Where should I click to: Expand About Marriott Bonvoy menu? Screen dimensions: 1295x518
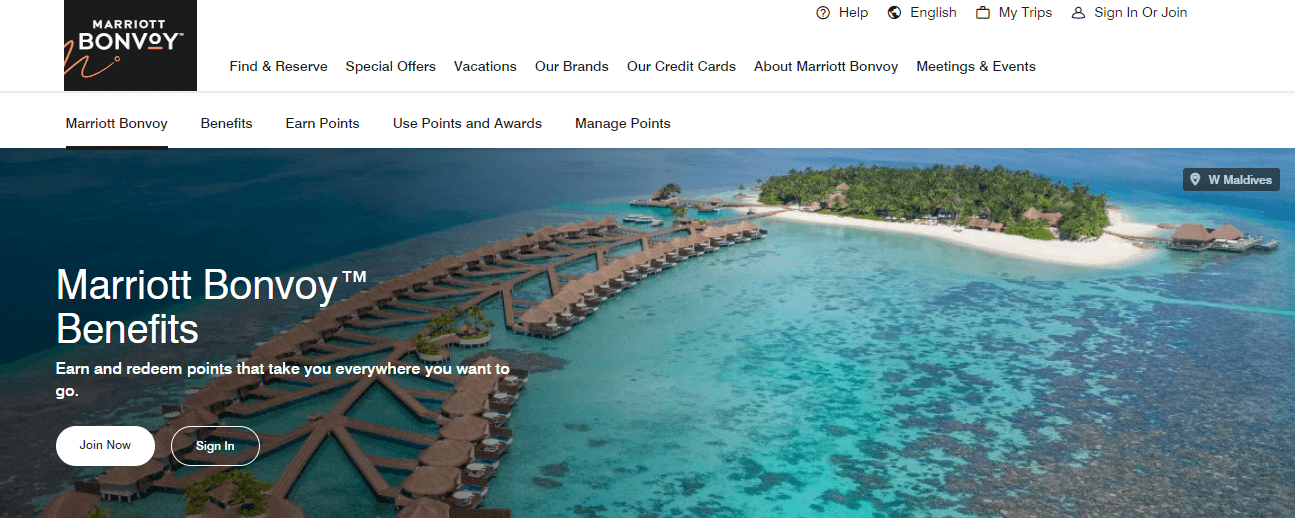pyautogui.click(x=826, y=66)
